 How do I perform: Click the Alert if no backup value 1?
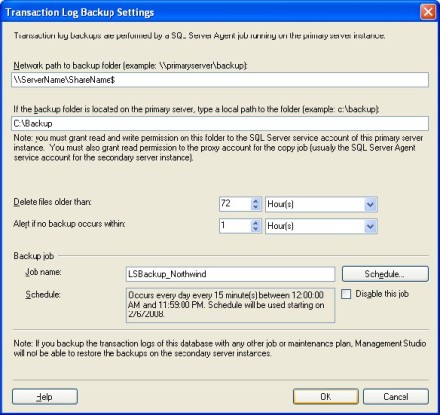point(235,226)
